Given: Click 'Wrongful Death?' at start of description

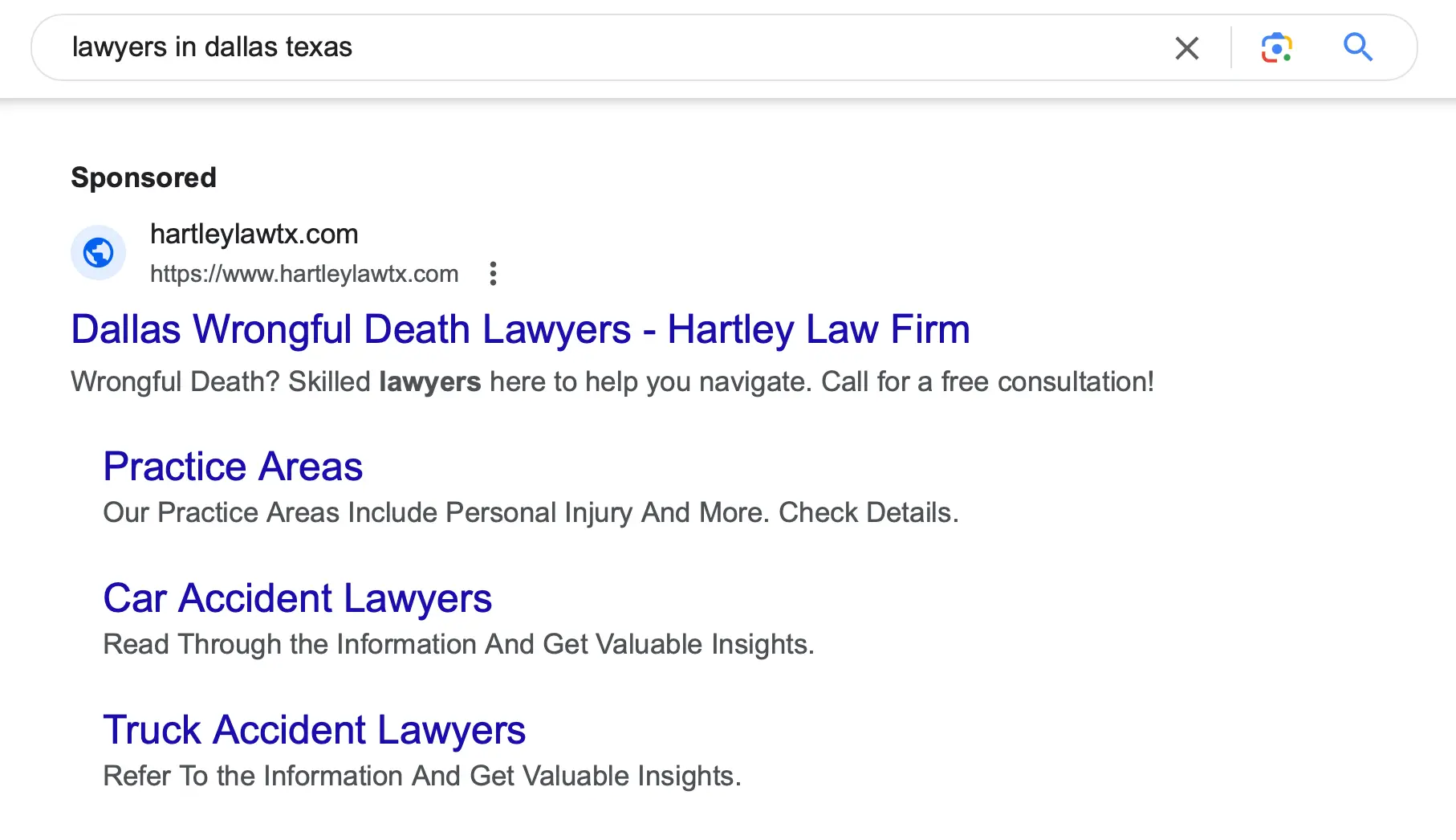Looking at the screenshot, I should pos(175,381).
